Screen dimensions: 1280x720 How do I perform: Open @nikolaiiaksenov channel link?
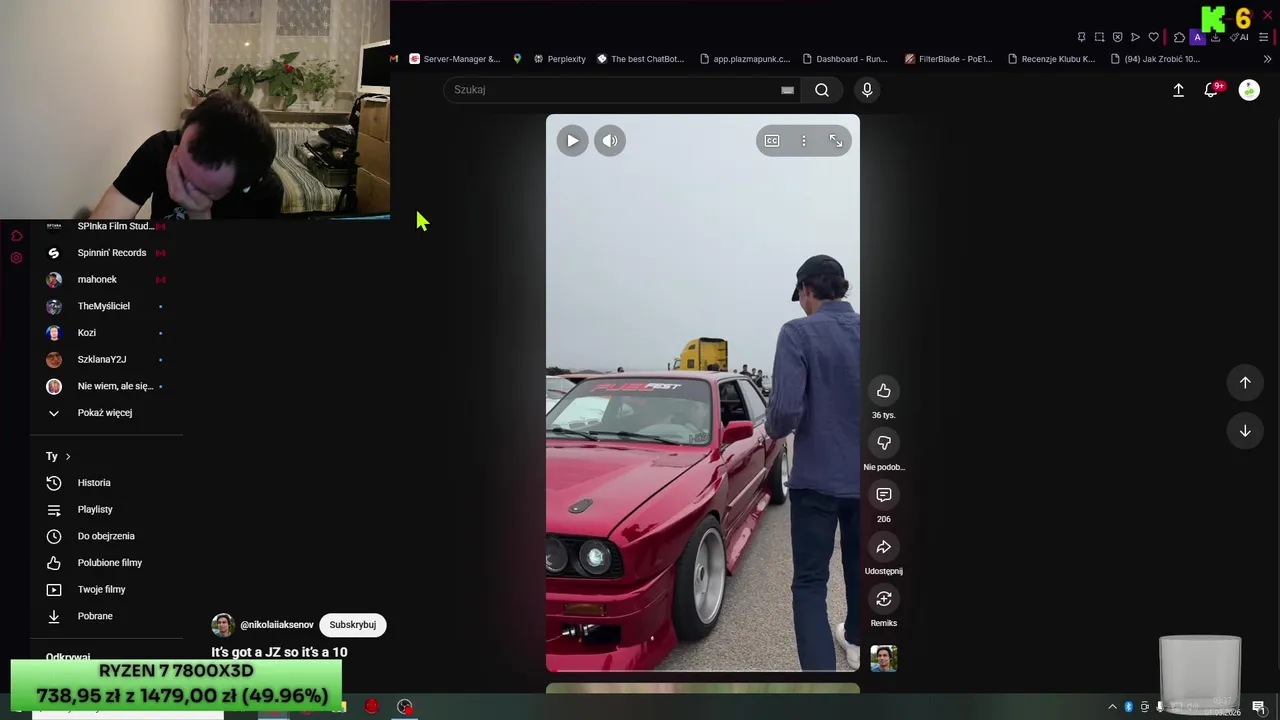pos(277,625)
